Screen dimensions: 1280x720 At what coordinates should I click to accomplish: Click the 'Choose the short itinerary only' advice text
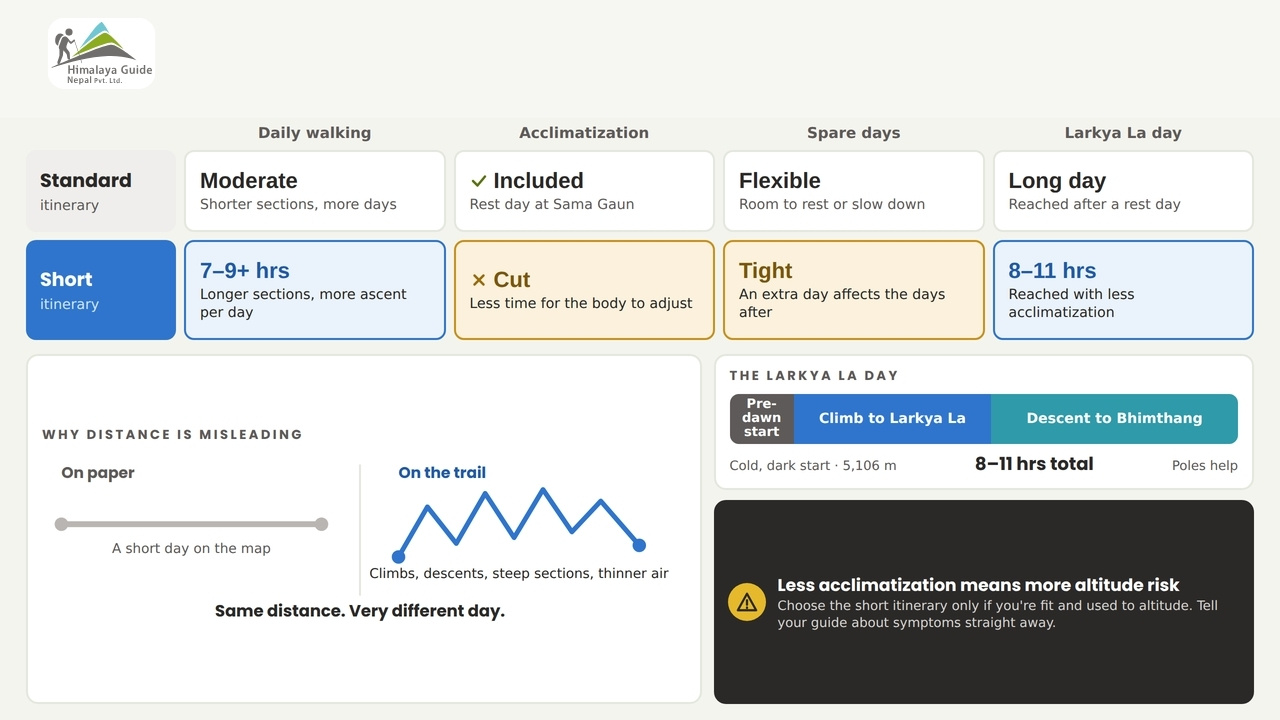[x=997, y=614]
